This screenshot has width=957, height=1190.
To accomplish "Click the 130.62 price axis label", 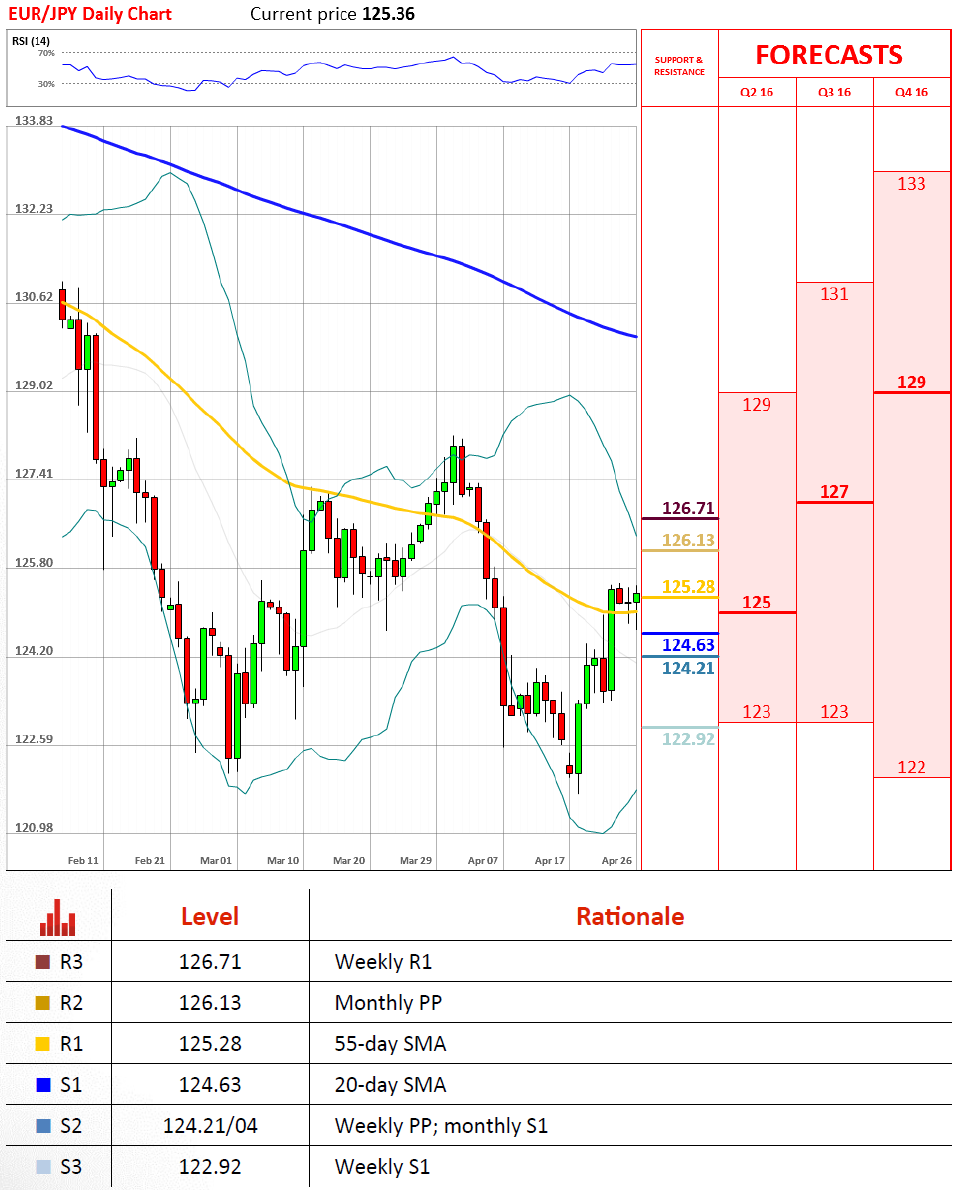I will tap(34, 297).
